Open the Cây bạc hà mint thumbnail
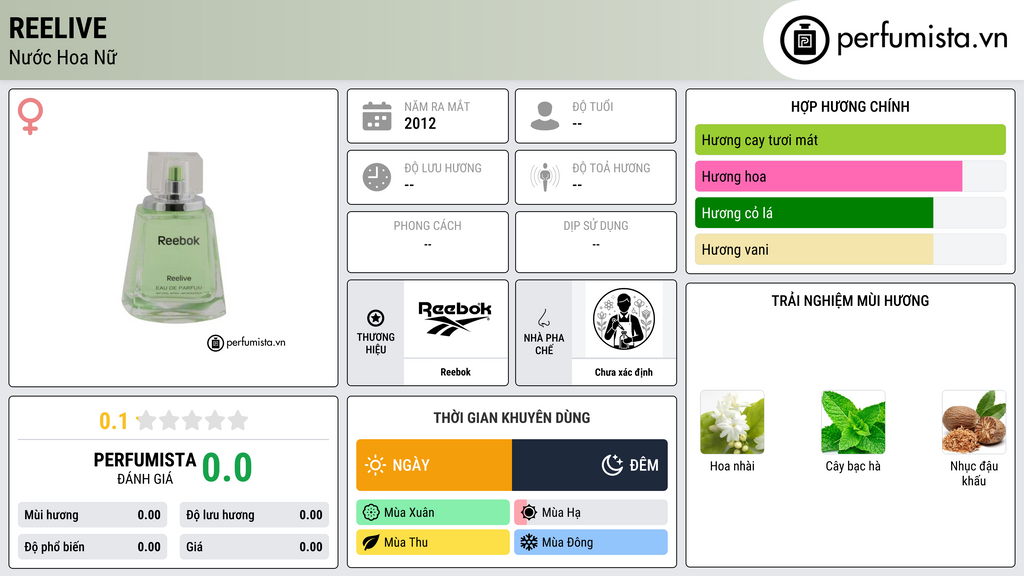Viewport: 1024px width, 576px height. (x=853, y=423)
